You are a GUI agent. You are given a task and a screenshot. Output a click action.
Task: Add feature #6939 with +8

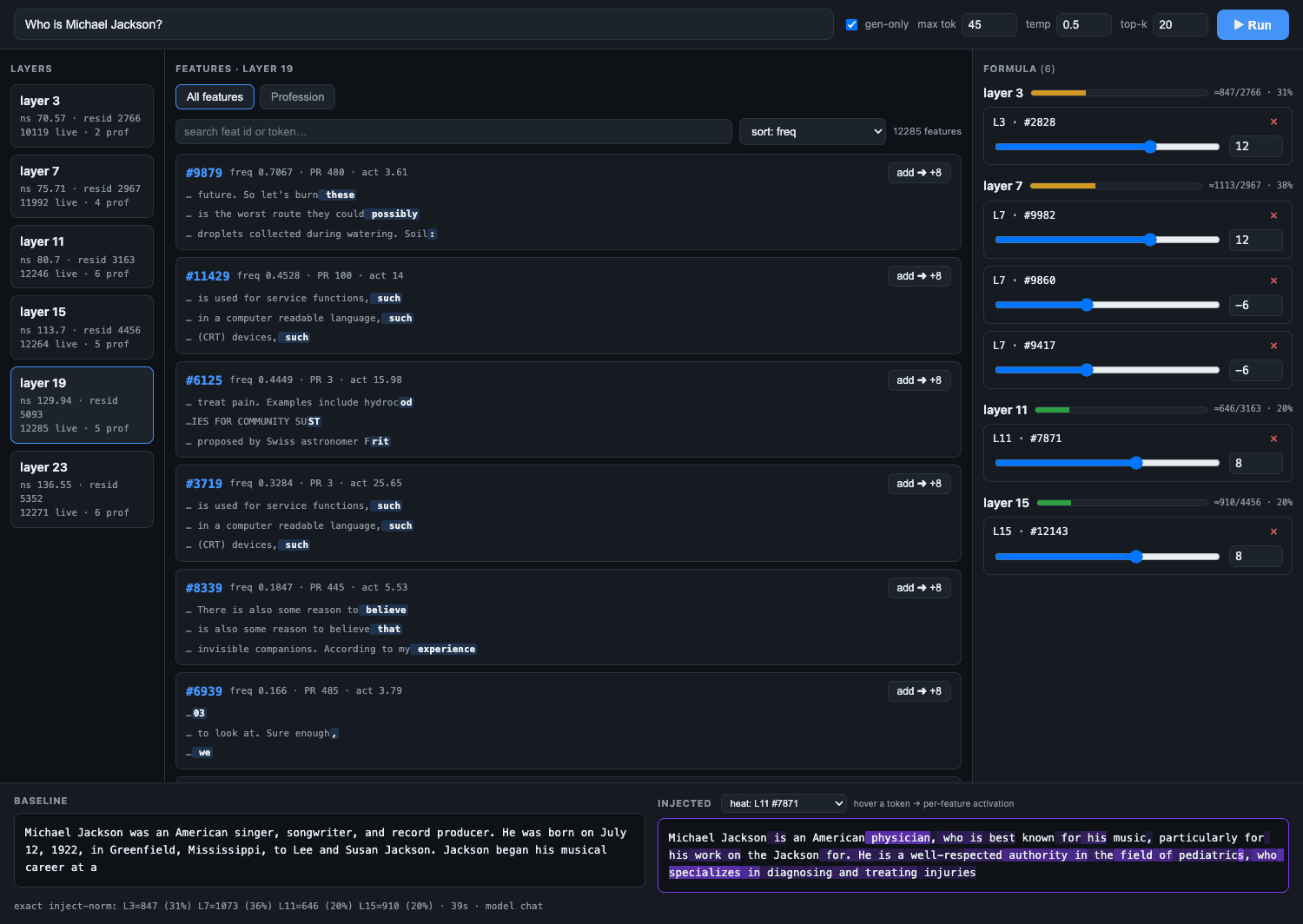pos(919,691)
